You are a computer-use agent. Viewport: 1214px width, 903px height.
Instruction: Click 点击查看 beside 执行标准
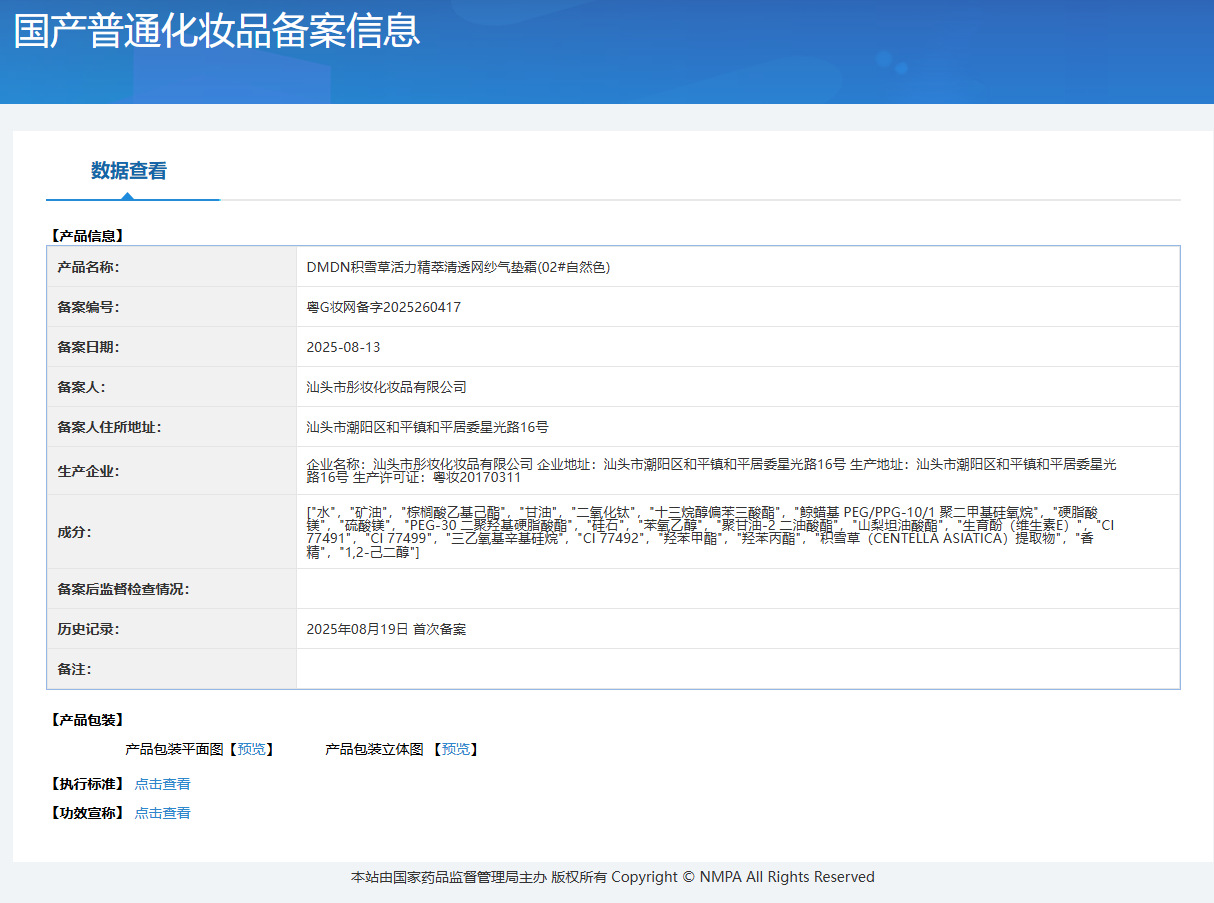pyautogui.click(x=162, y=784)
